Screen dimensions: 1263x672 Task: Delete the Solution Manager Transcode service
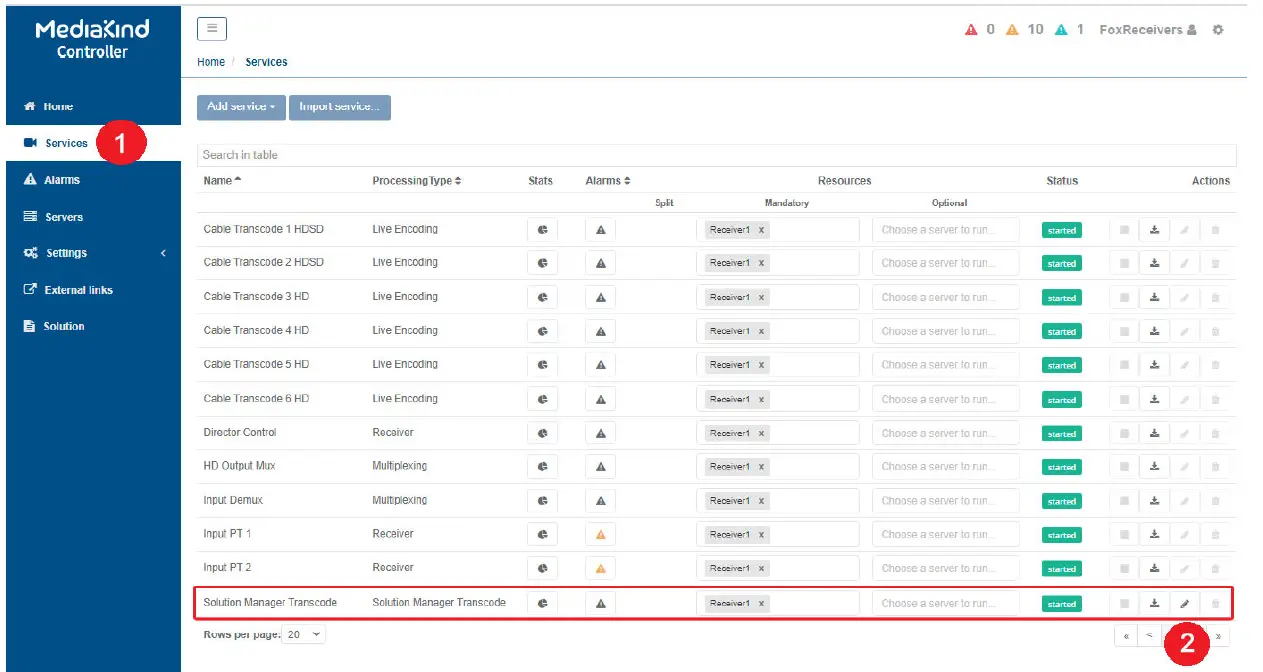click(x=1215, y=603)
